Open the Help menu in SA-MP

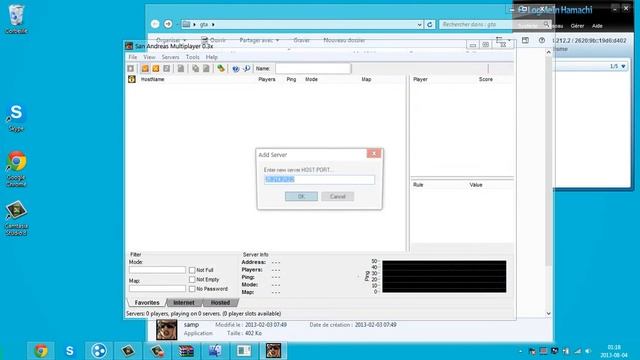[211, 57]
